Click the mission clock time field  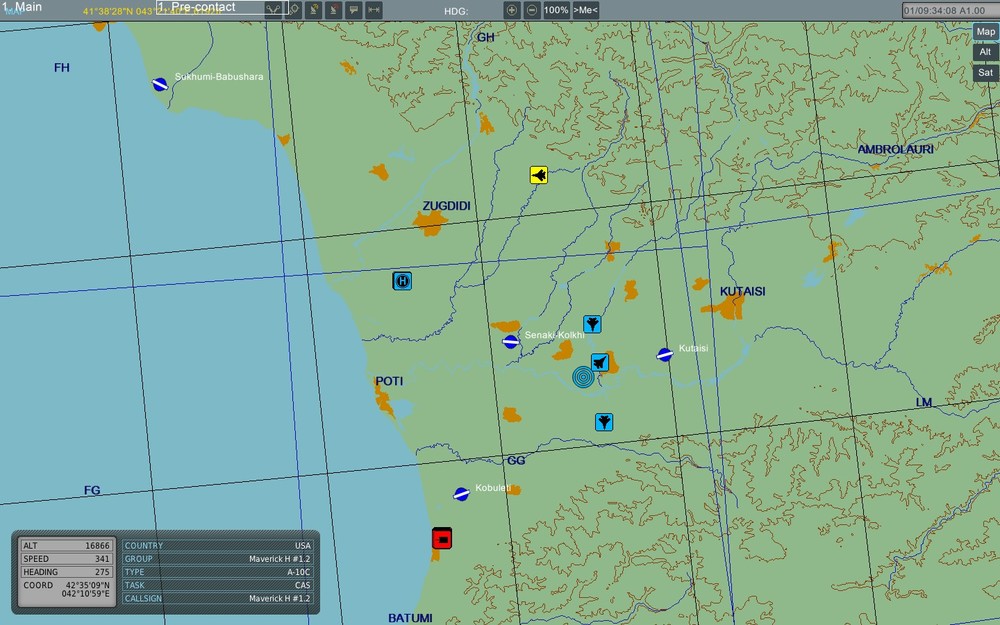944,10
